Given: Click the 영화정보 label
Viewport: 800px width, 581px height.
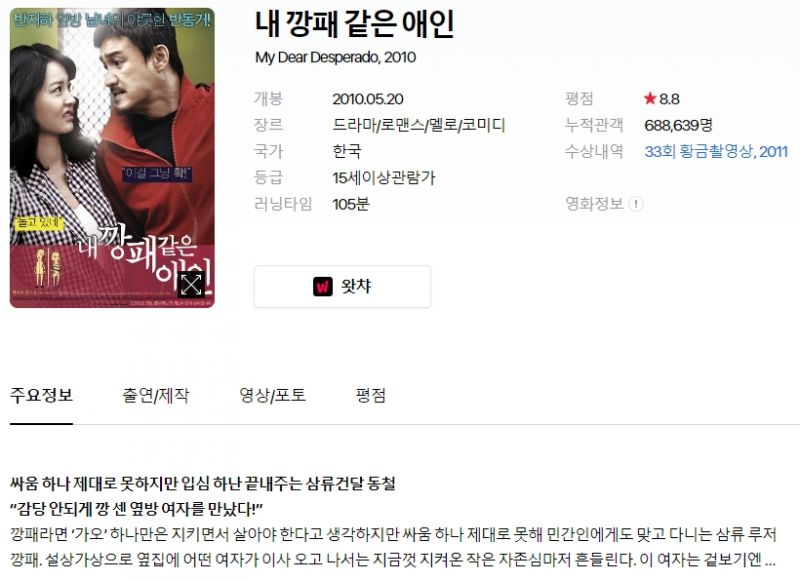Looking at the screenshot, I should (594, 204).
